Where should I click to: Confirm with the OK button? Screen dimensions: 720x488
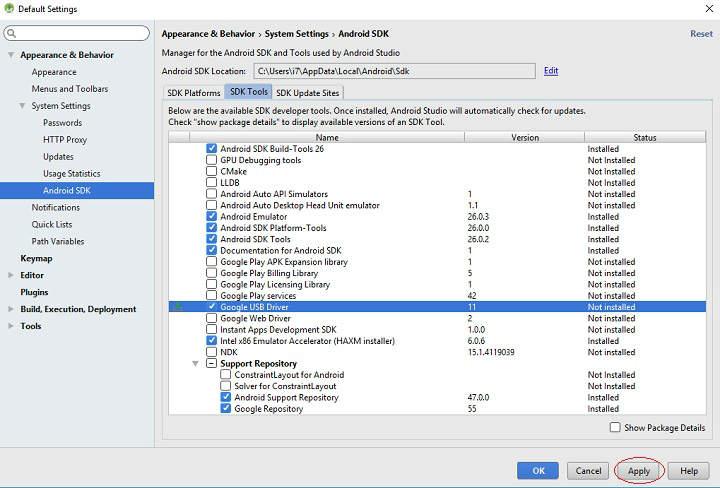coord(538,471)
